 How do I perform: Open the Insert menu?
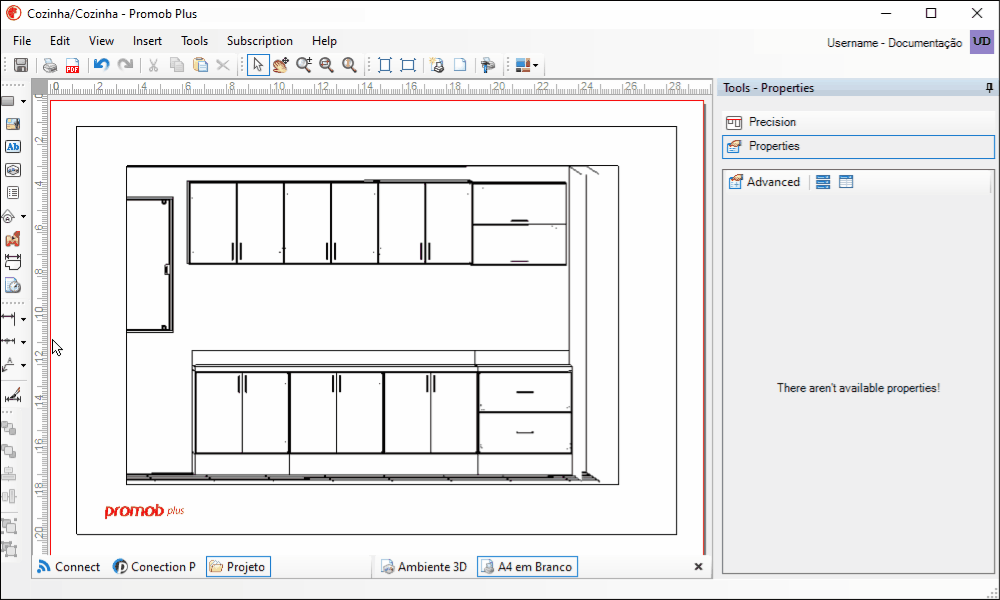click(x=147, y=41)
